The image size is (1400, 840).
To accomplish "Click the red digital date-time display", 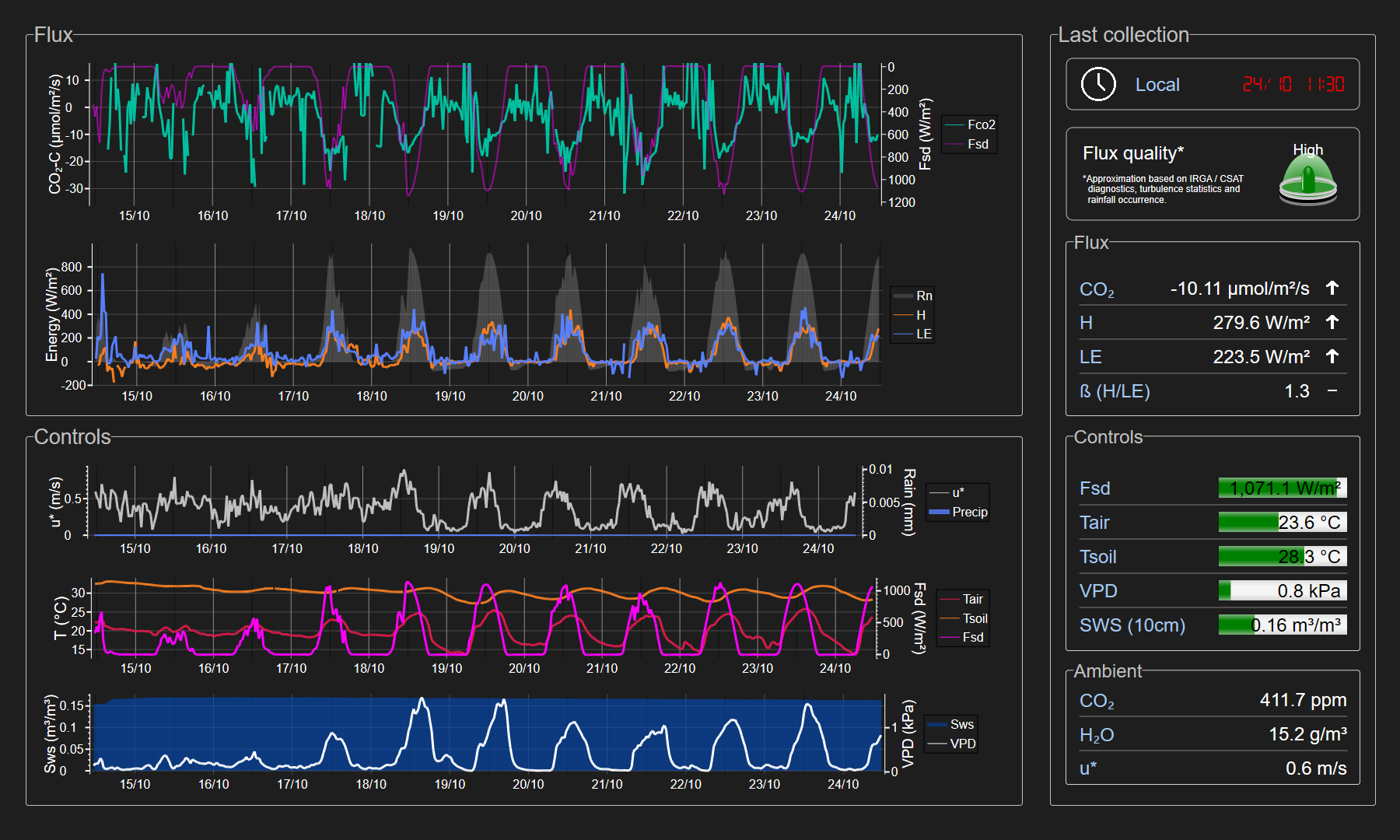I will point(1293,84).
